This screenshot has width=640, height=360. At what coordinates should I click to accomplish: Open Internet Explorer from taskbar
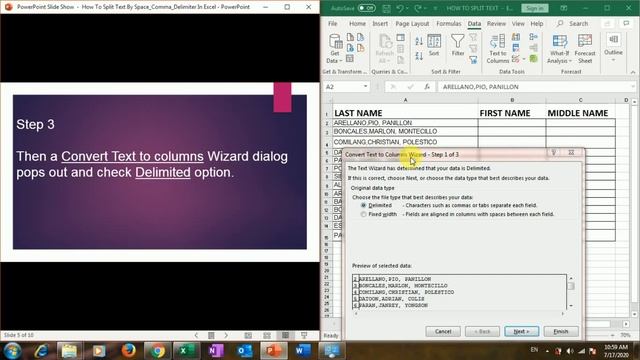[41, 351]
